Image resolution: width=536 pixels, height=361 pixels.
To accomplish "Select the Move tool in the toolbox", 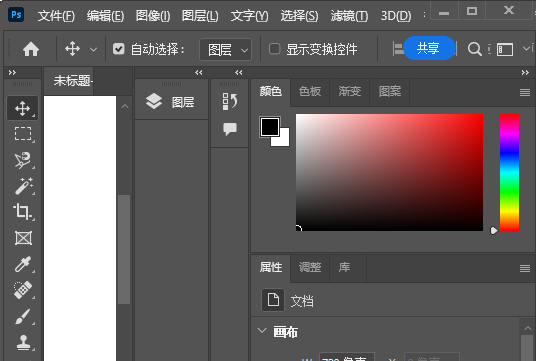I will [x=23, y=108].
